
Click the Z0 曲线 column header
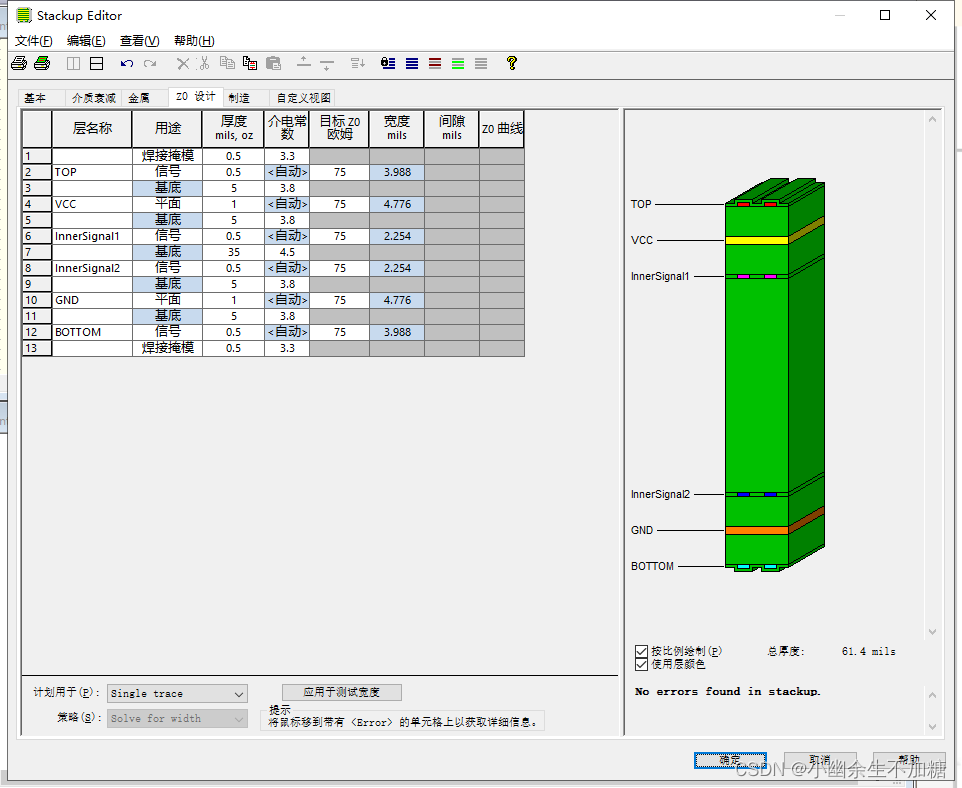coord(502,129)
